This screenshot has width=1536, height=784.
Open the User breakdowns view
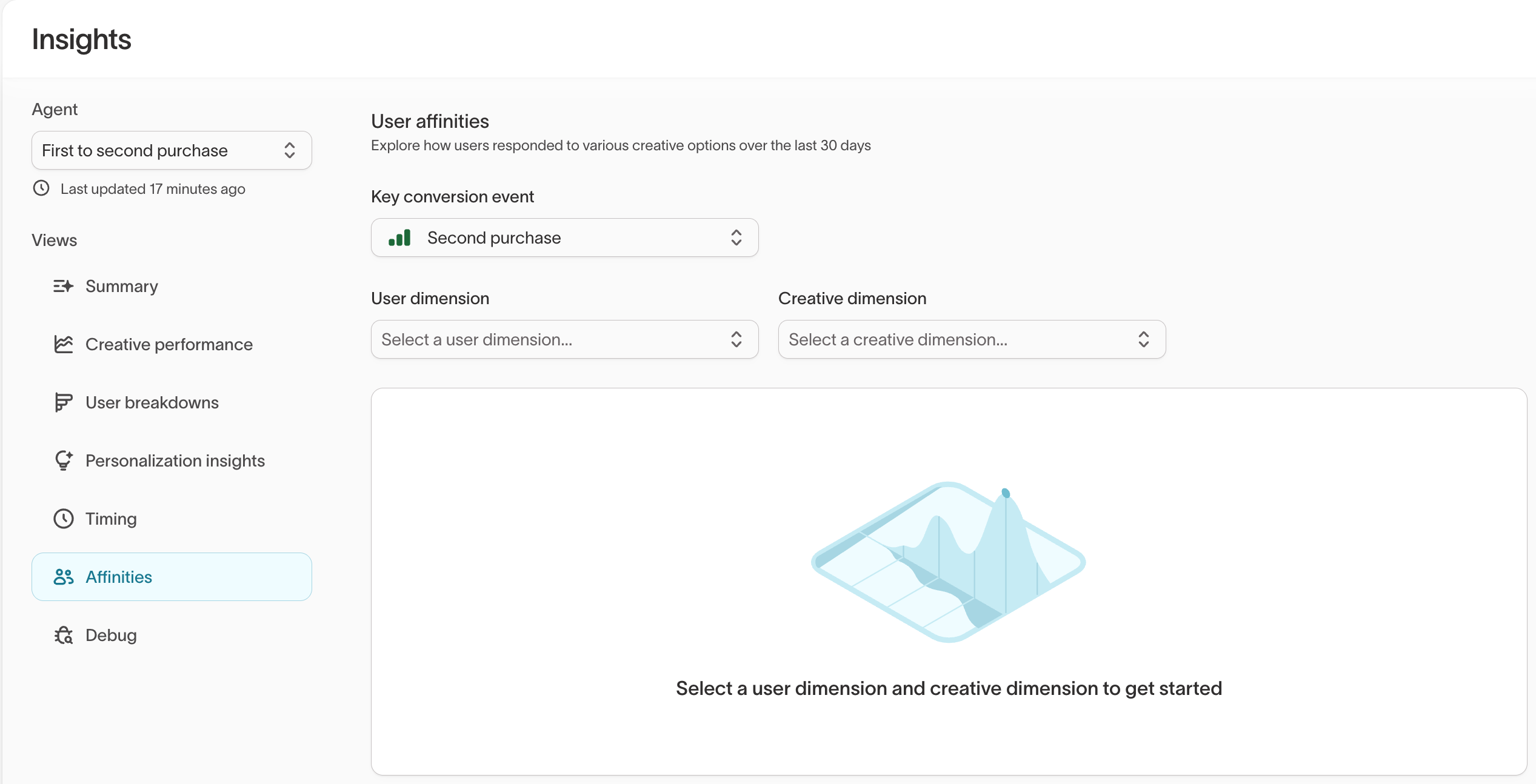[x=152, y=402]
